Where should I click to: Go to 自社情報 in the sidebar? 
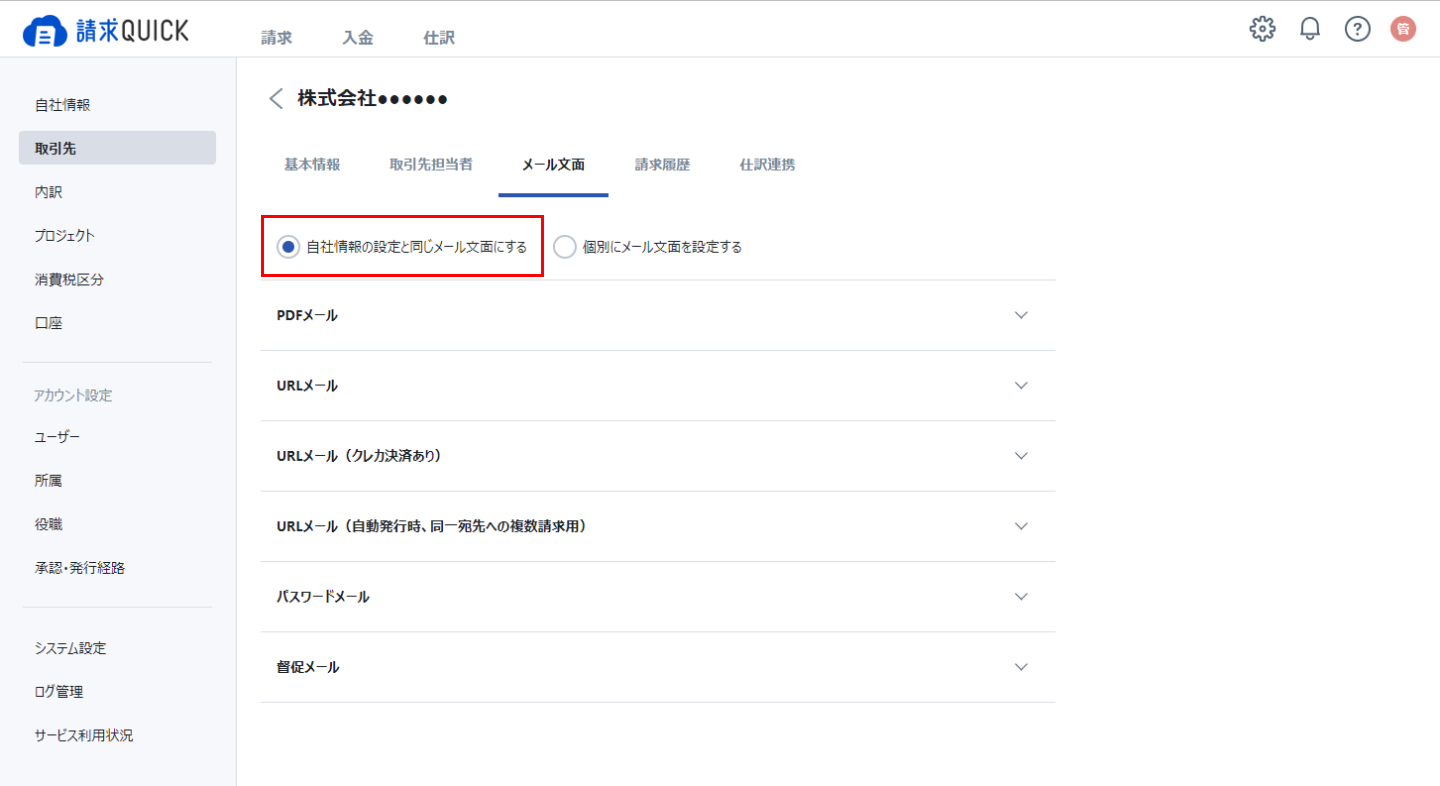62,105
